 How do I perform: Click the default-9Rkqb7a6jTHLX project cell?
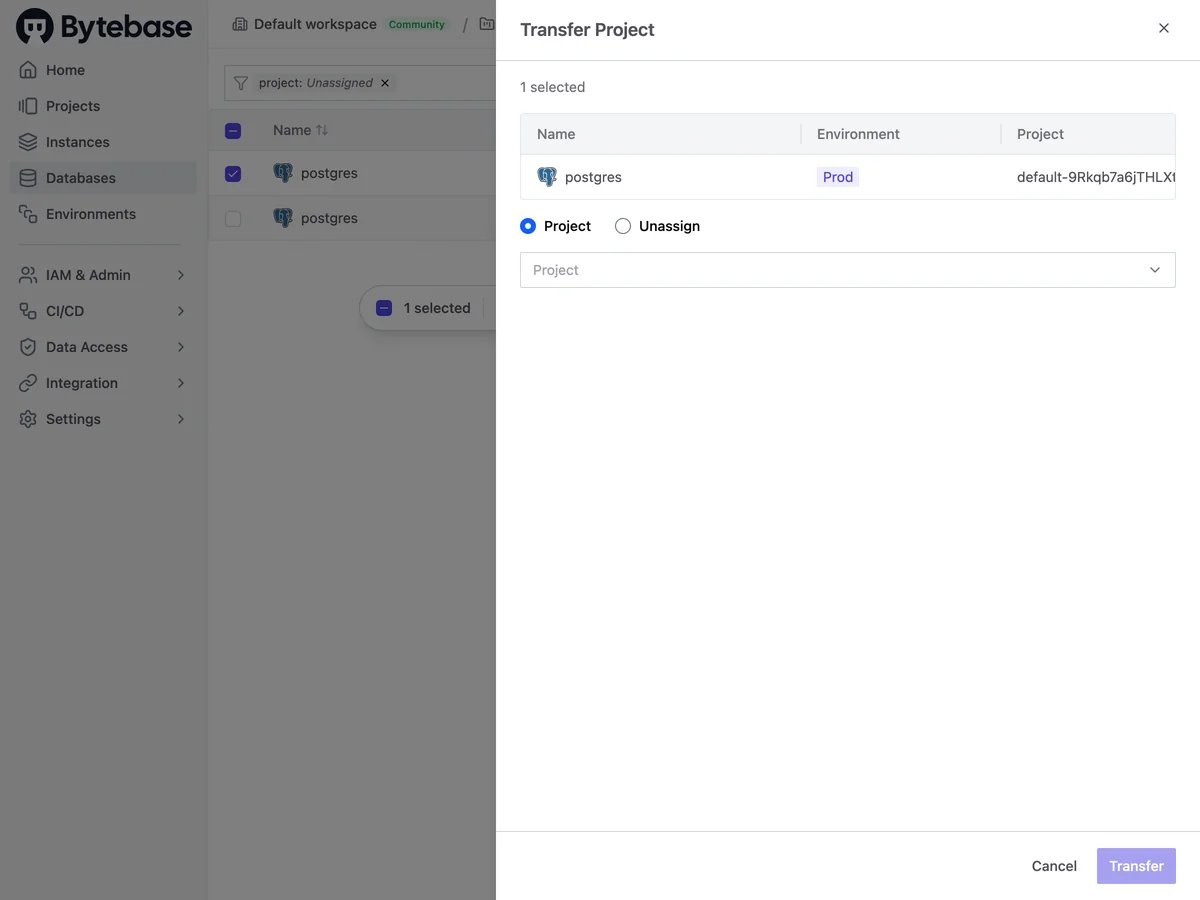[x=1096, y=177]
